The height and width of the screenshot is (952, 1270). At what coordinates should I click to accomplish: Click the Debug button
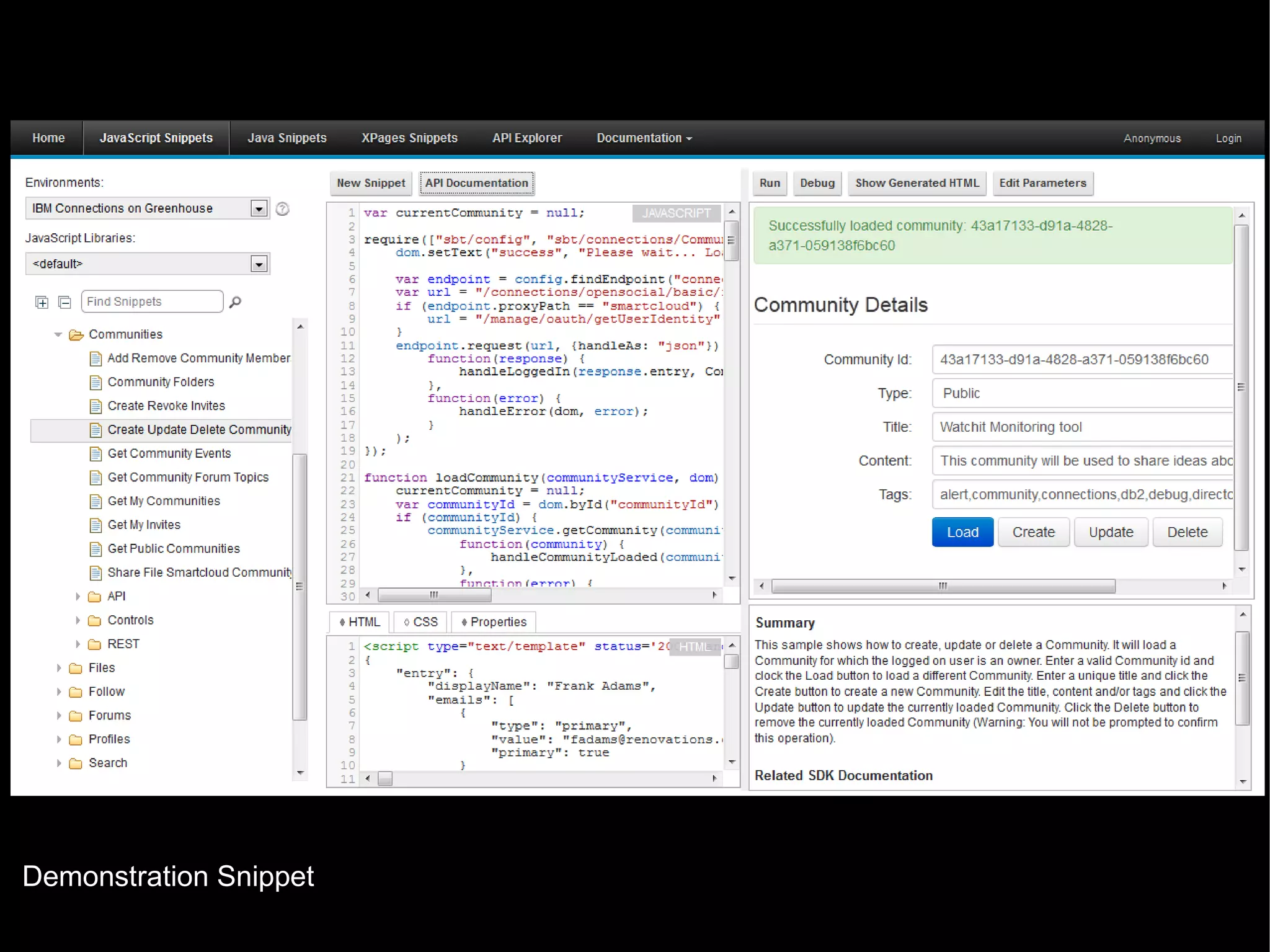tap(817, 184)
